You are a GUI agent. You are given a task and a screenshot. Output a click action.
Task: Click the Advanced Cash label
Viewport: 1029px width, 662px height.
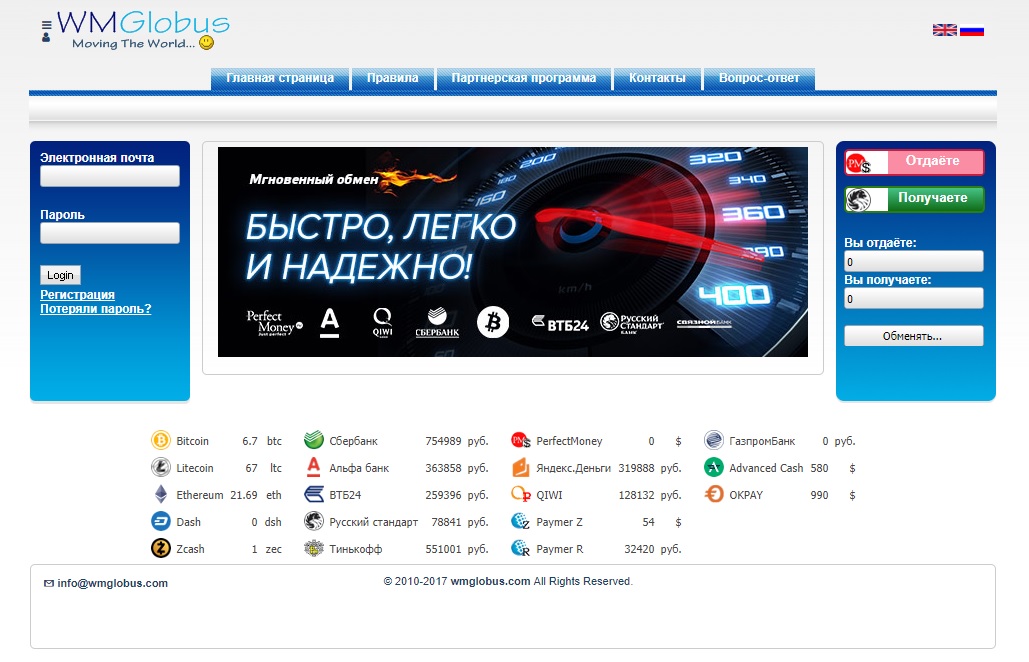766,468
